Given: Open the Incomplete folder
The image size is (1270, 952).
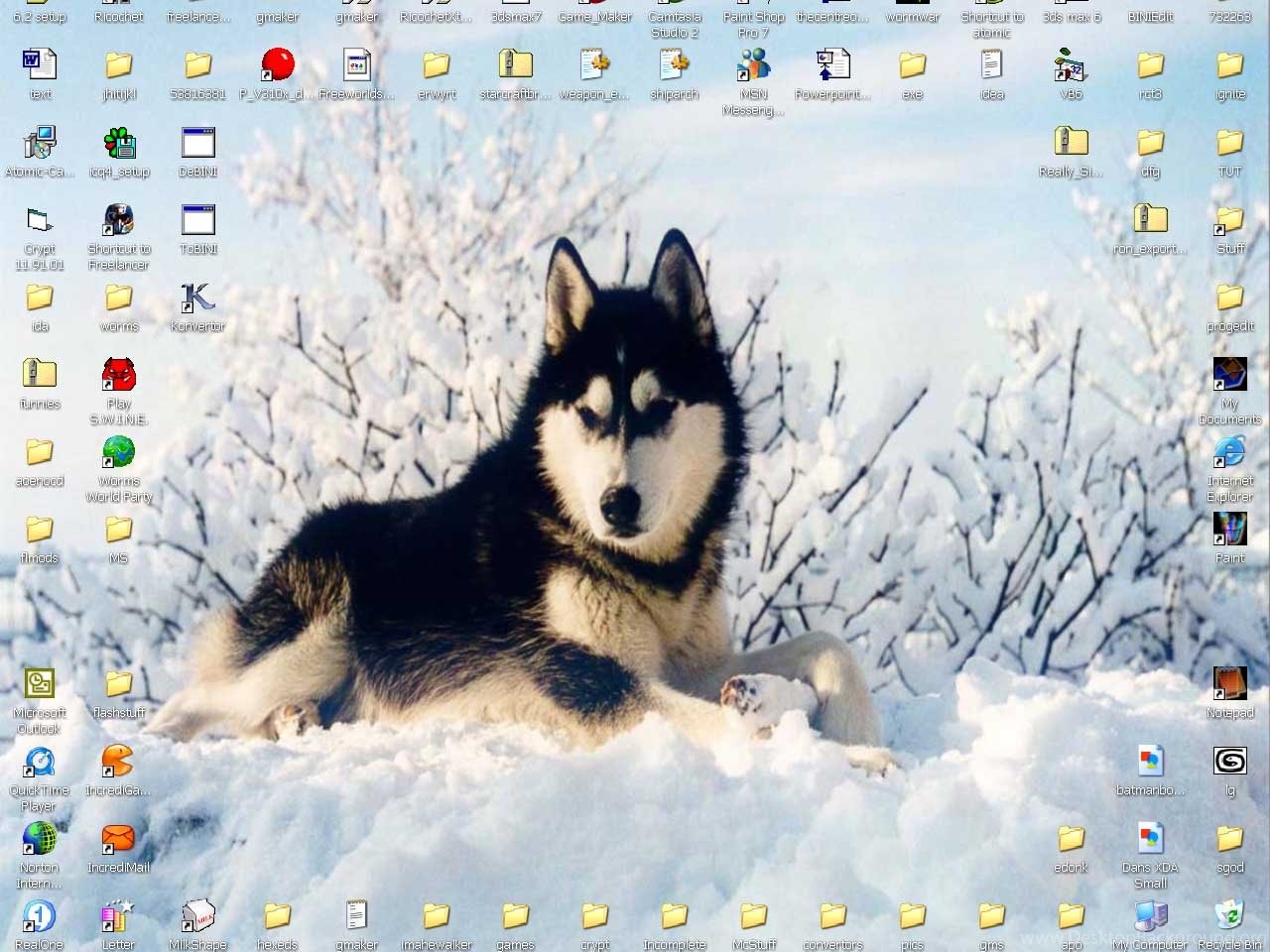Looking at the screenshot, I should click(675, 916).
